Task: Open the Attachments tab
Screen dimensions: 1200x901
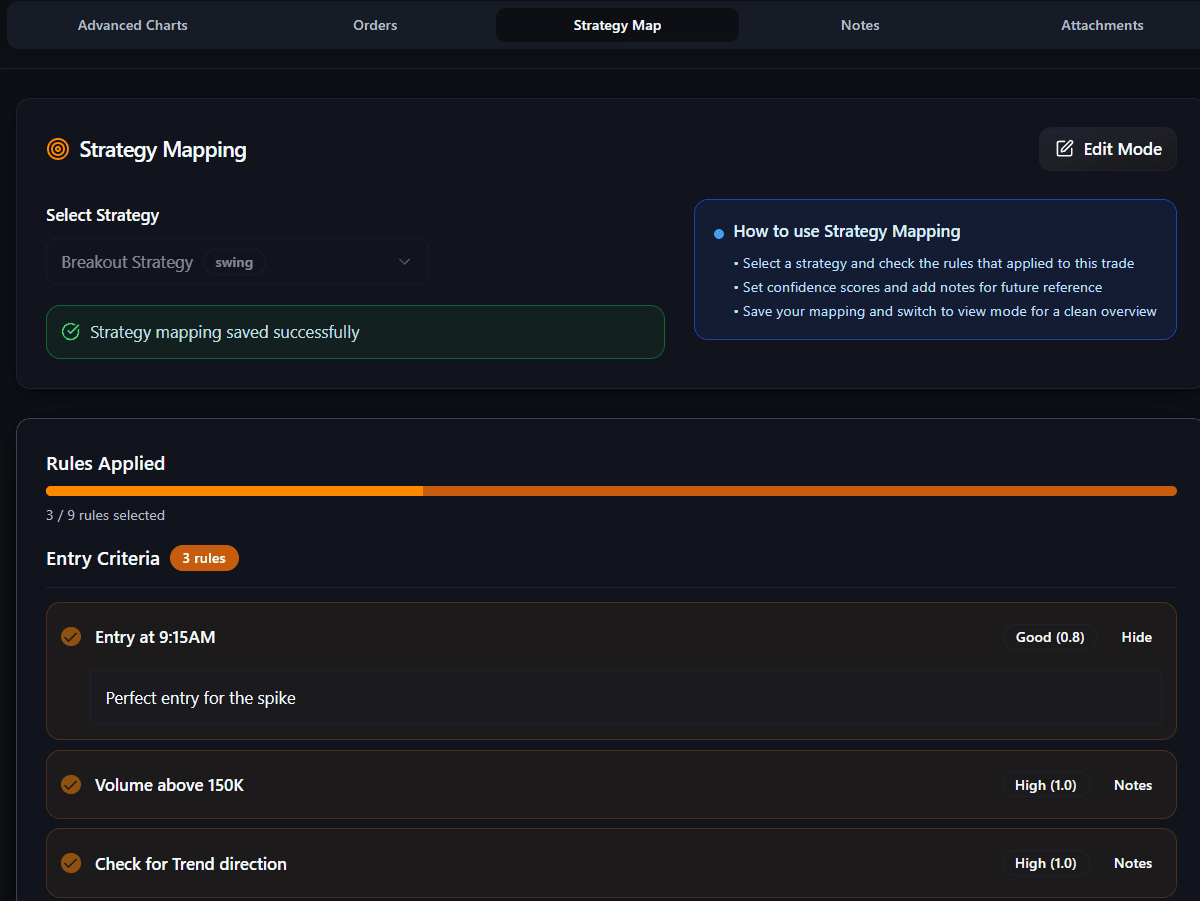Action: [x=1102, y=25]
